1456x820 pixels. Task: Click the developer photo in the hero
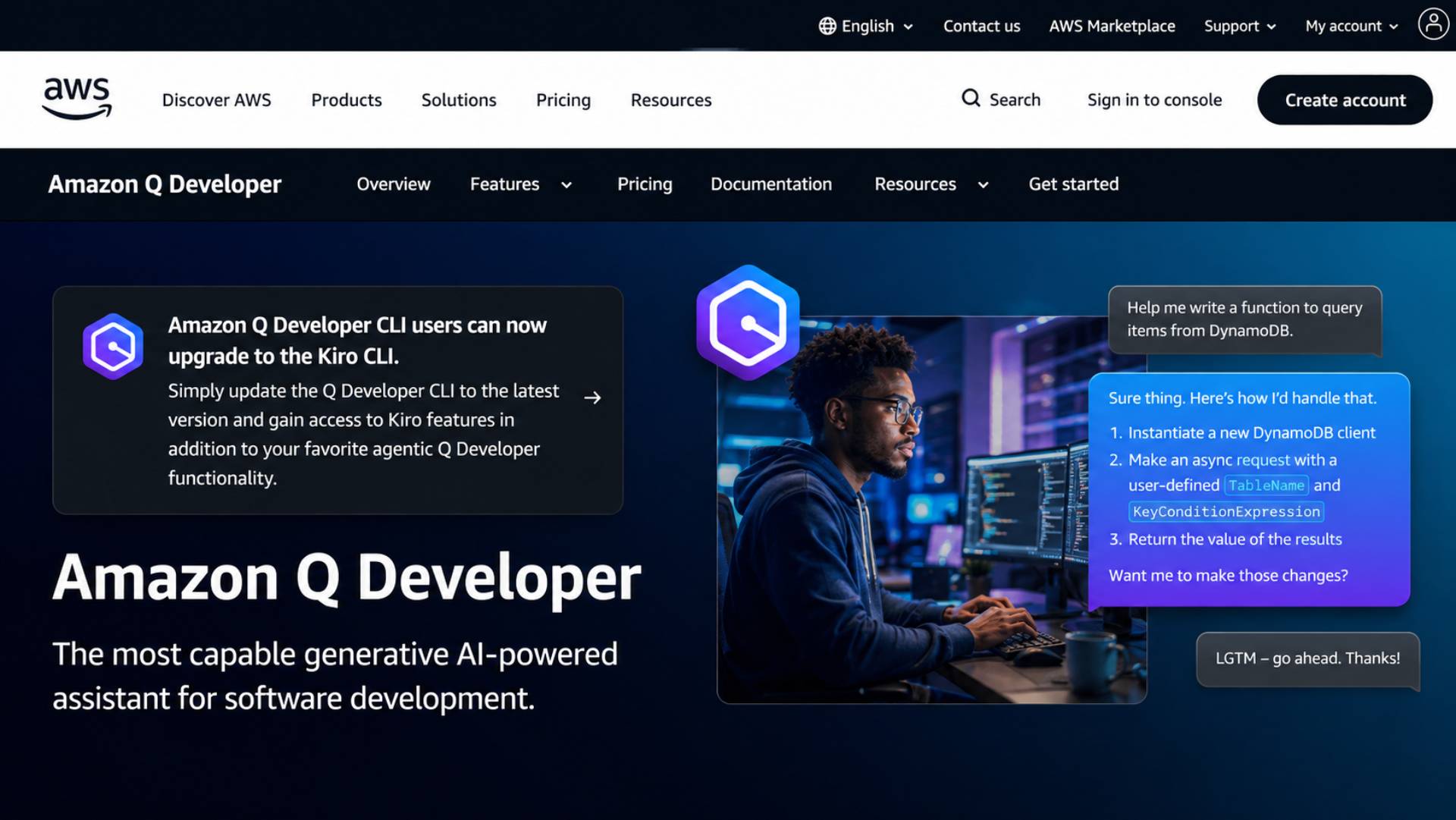[931, 509]
